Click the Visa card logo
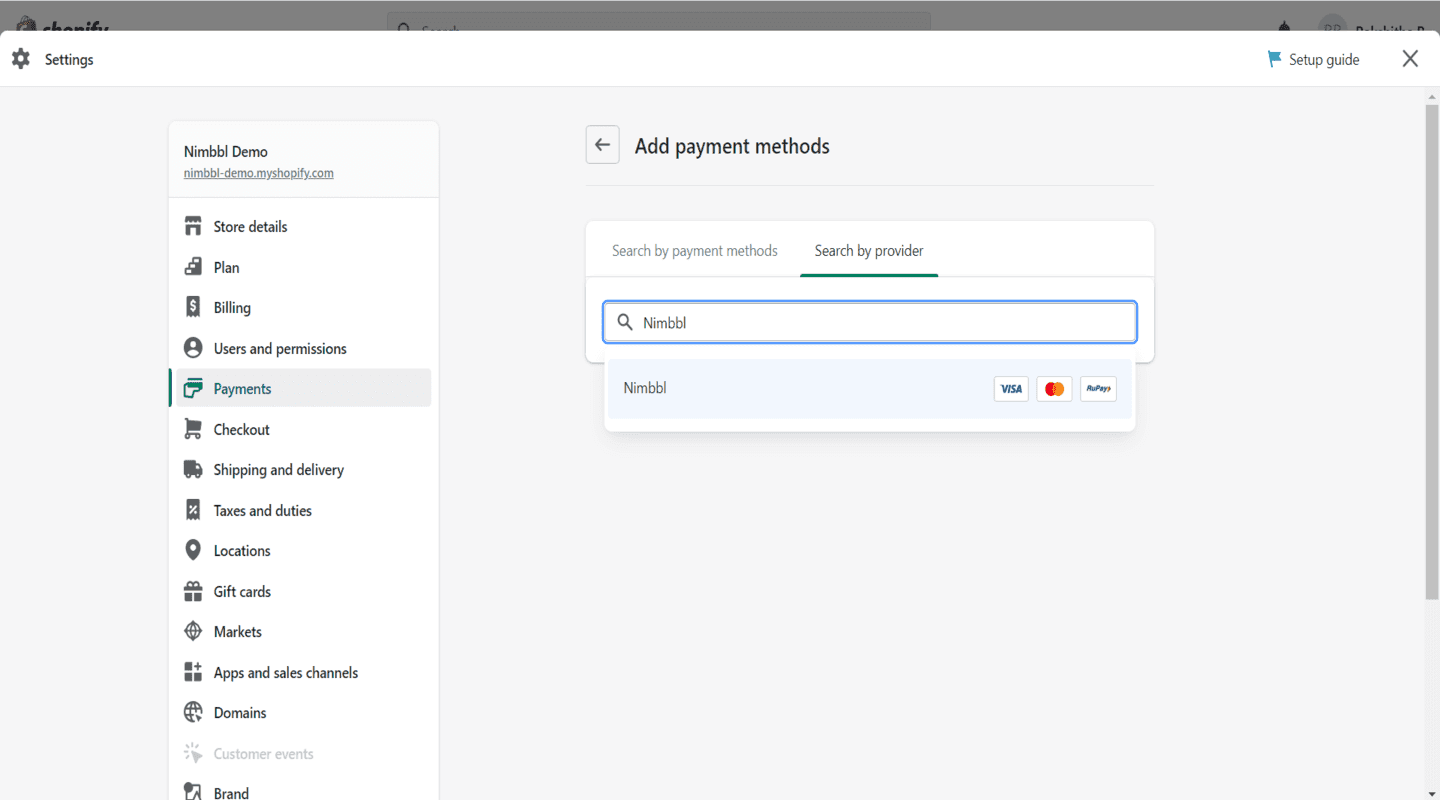The width and height of the screenshot is (1440, 800). click(x=1011, y=389)
